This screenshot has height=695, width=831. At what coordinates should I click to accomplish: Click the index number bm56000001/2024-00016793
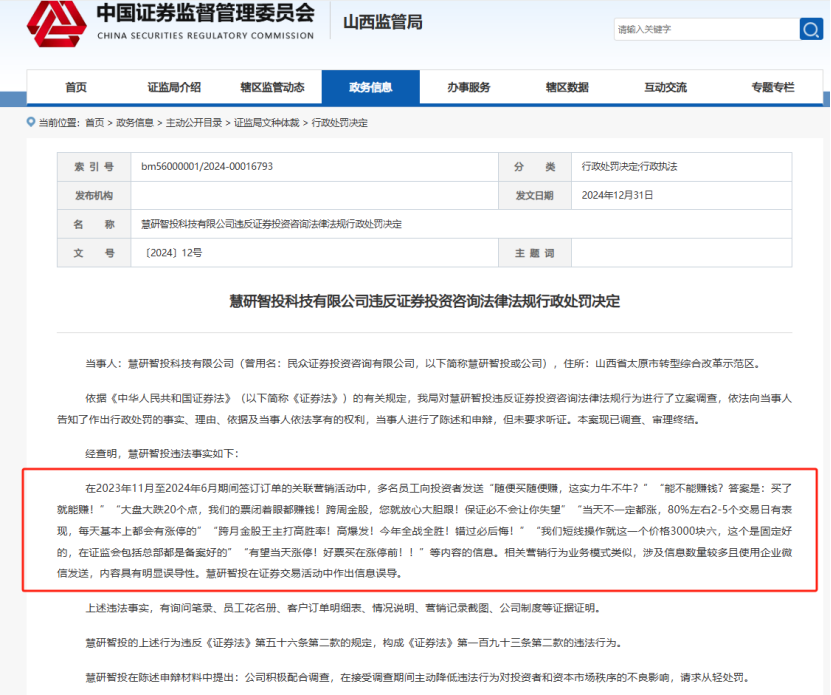point(207,166)
